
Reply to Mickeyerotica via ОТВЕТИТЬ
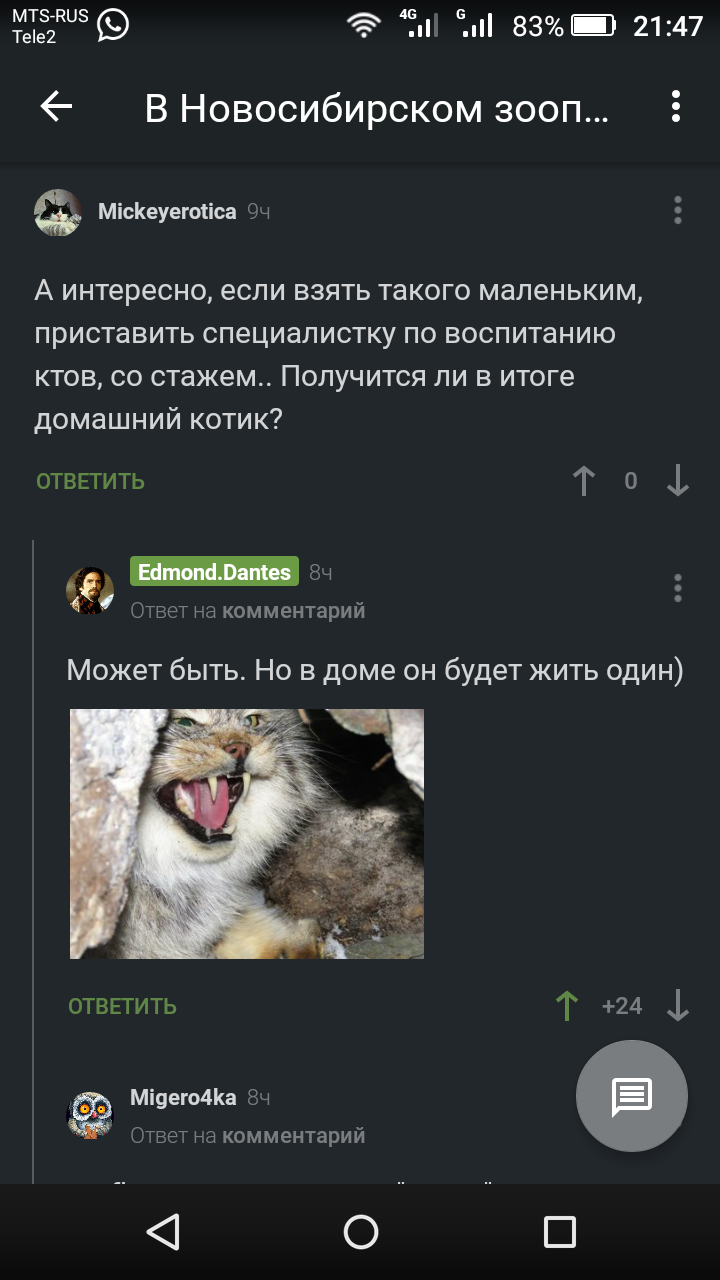(91, 482)
